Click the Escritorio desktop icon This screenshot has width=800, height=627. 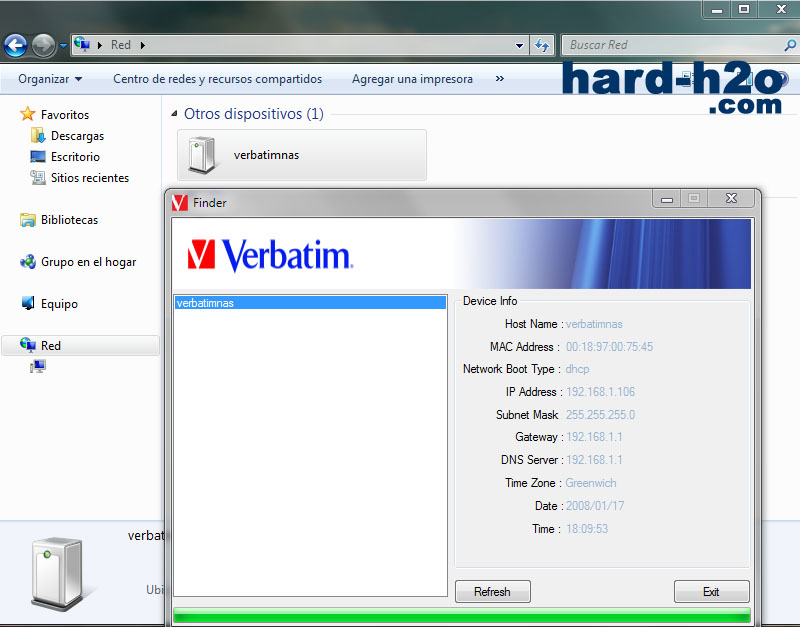tap(38, 156)
